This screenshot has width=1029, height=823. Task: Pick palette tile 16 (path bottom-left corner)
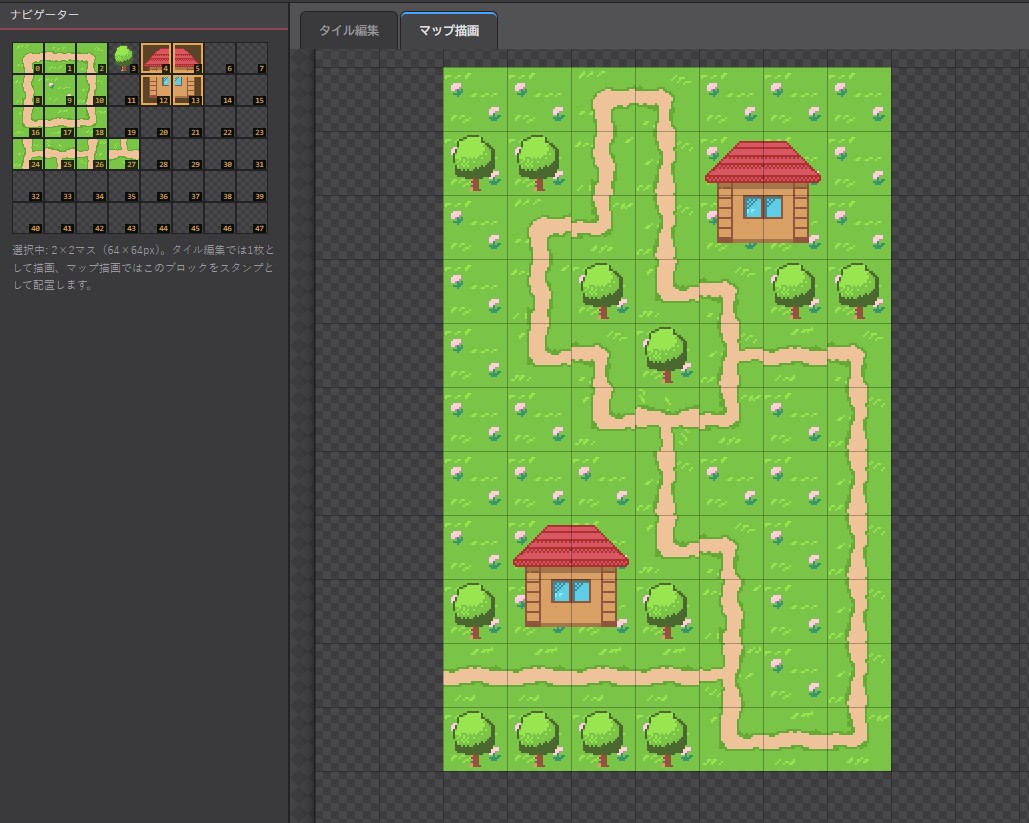(28, 122)
